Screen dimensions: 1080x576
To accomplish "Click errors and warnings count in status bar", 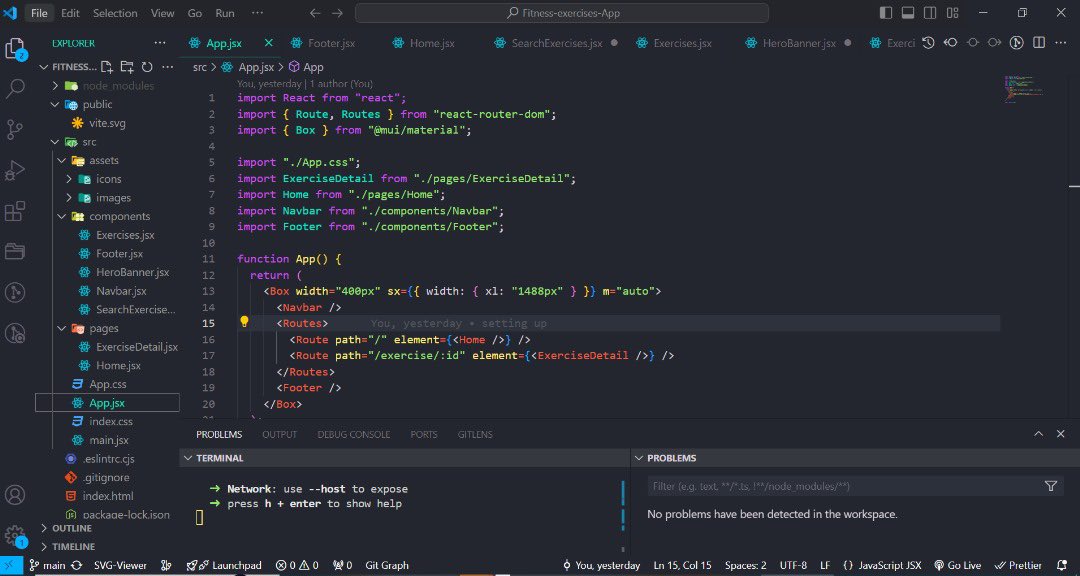I will 297,565.
